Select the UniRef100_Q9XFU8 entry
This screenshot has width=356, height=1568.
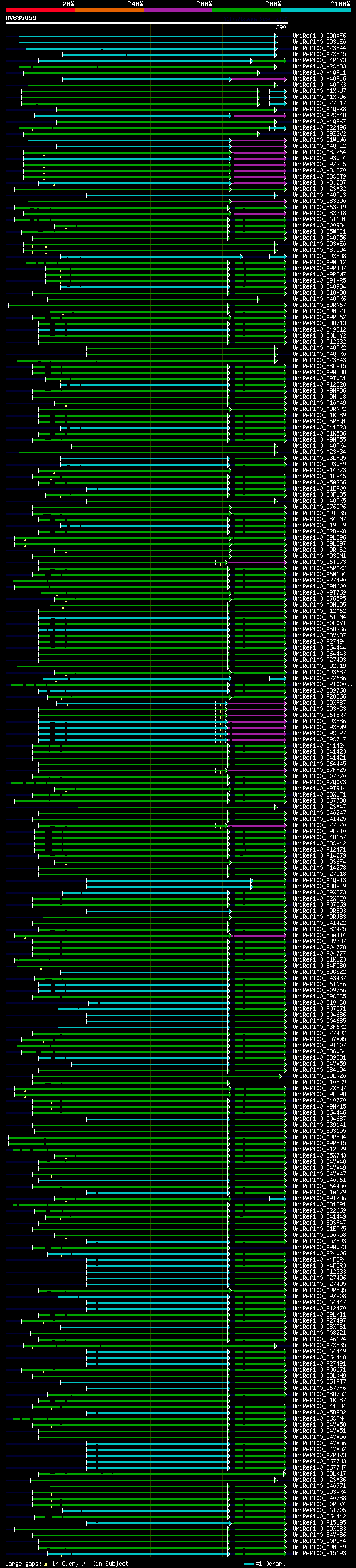pos(319,256)
